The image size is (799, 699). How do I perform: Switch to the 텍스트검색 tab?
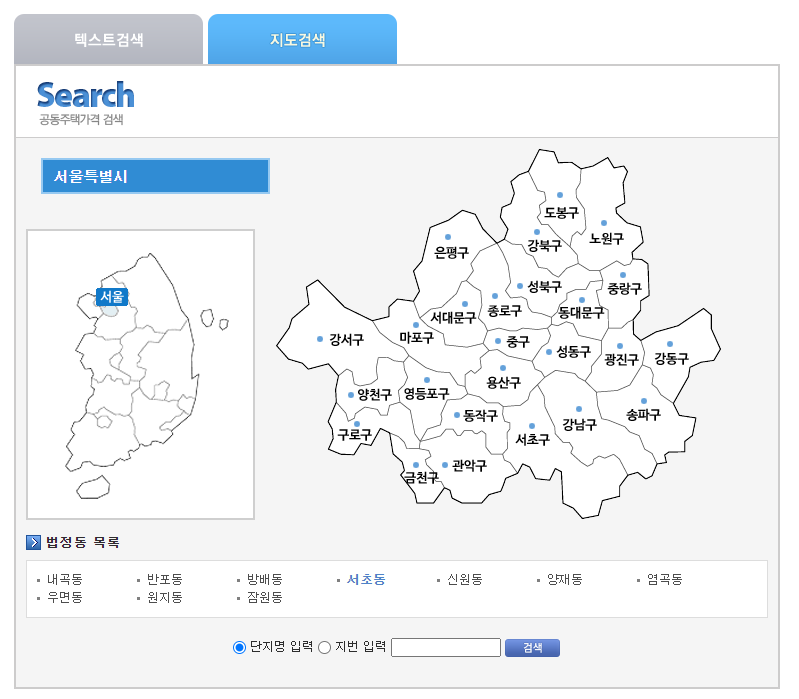pyautogui.click(x=109, y=40)
